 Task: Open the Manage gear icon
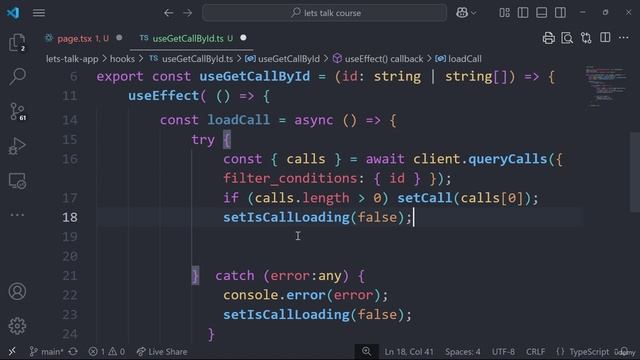(x=17, y=326)
